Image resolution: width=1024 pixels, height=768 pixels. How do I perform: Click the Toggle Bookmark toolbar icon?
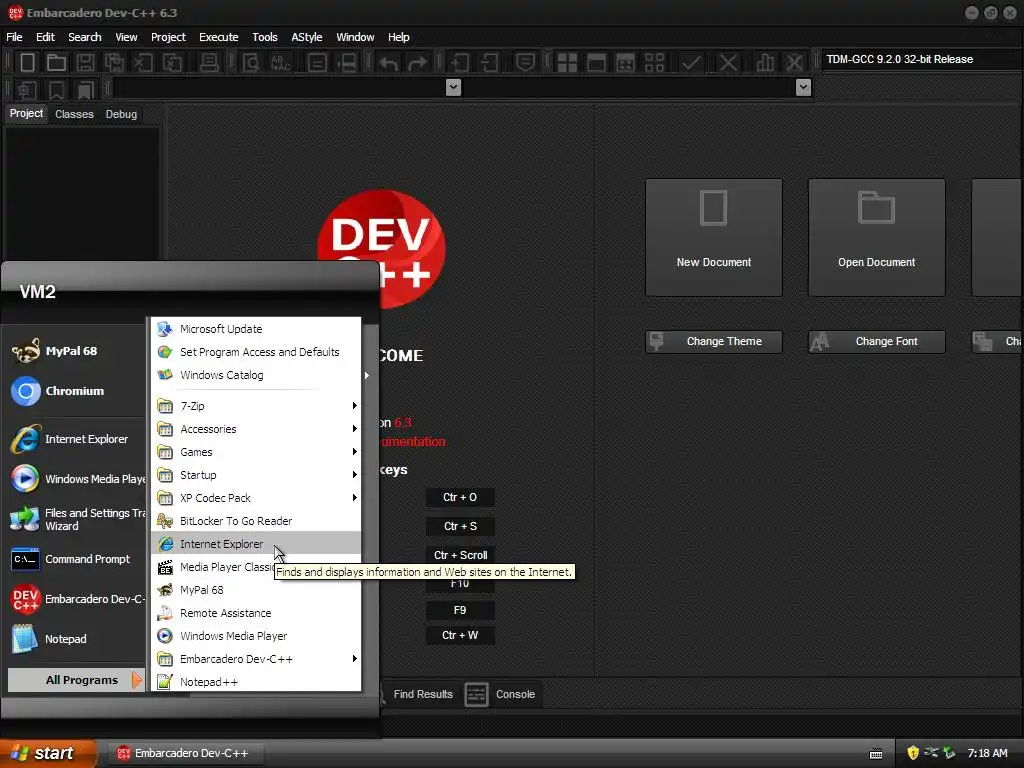pyautogui.click(x=56, y=89)
